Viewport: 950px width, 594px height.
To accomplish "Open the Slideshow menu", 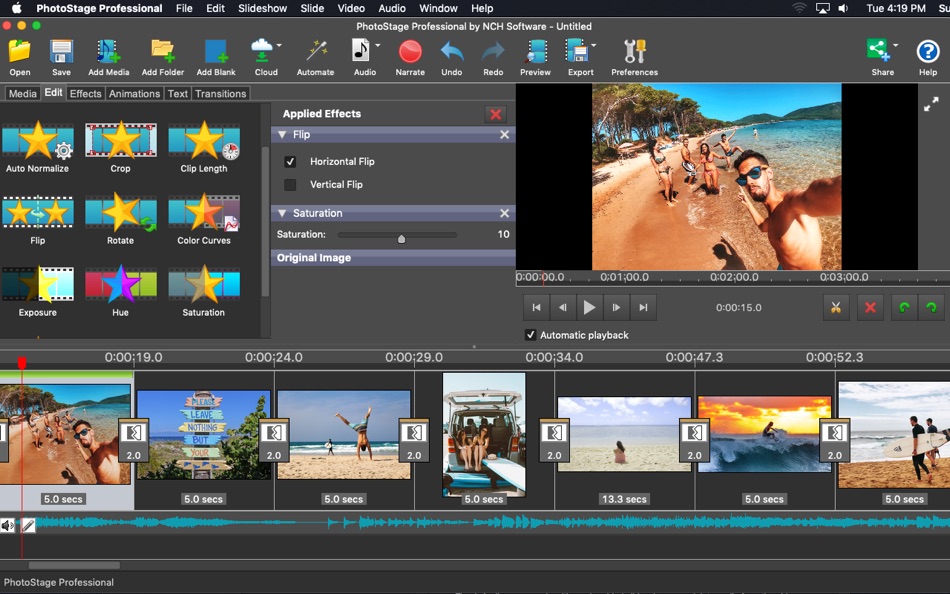I will [x=262, y=8].
